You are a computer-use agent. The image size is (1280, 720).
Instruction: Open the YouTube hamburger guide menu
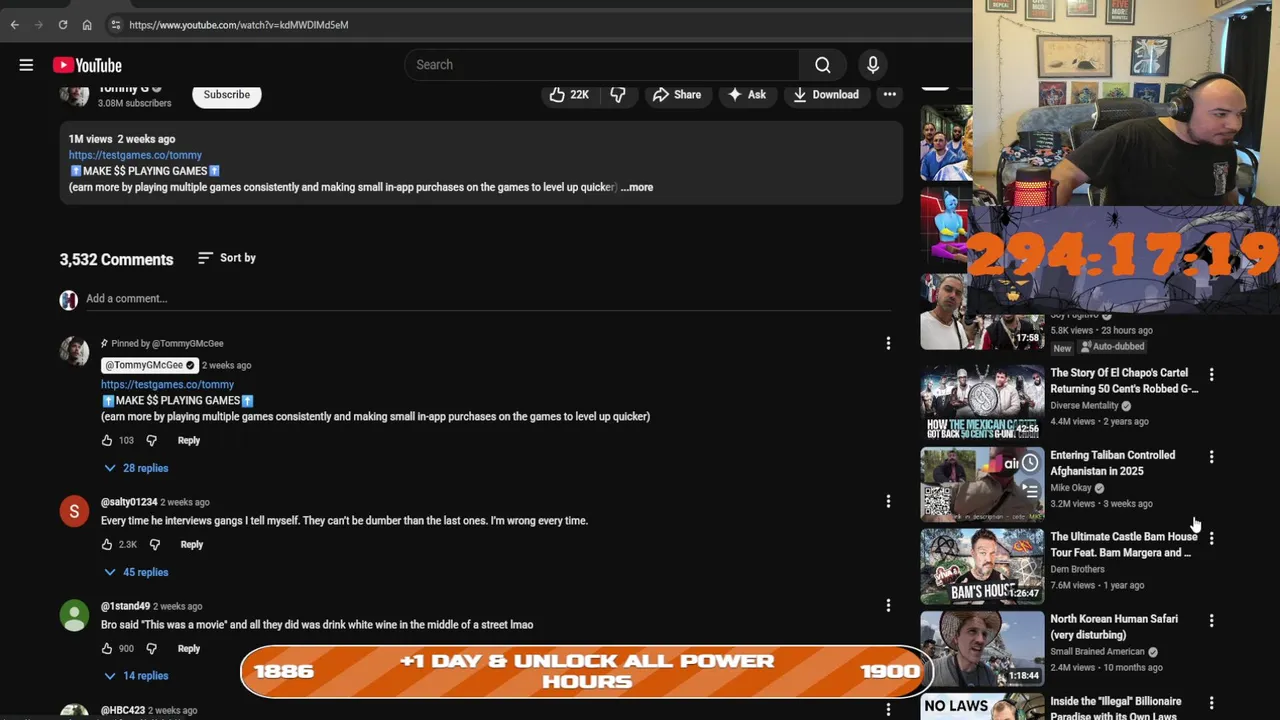coord(26,65)
